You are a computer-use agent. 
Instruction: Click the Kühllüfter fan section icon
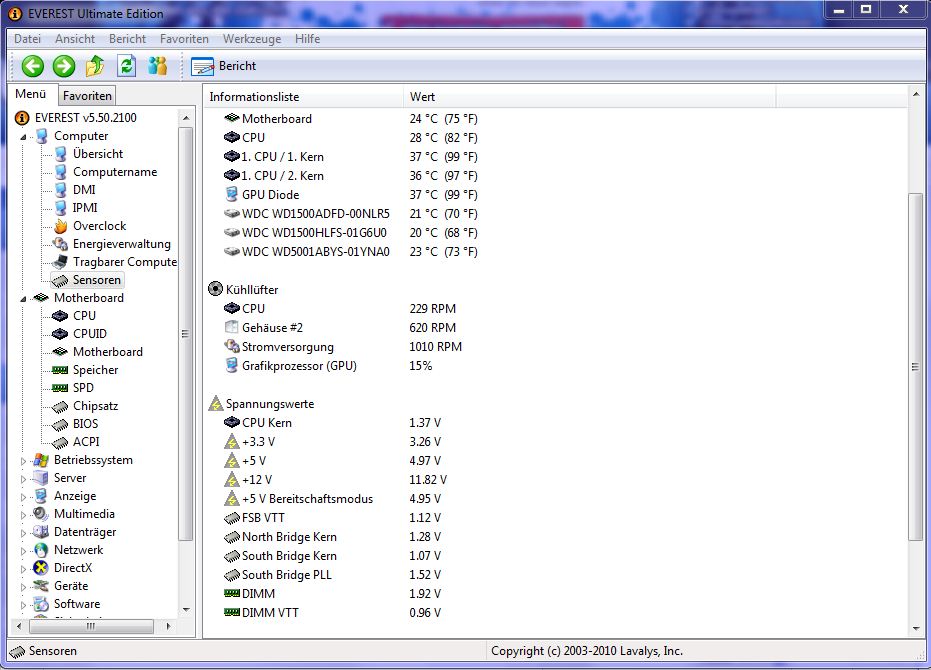[215, 289]
